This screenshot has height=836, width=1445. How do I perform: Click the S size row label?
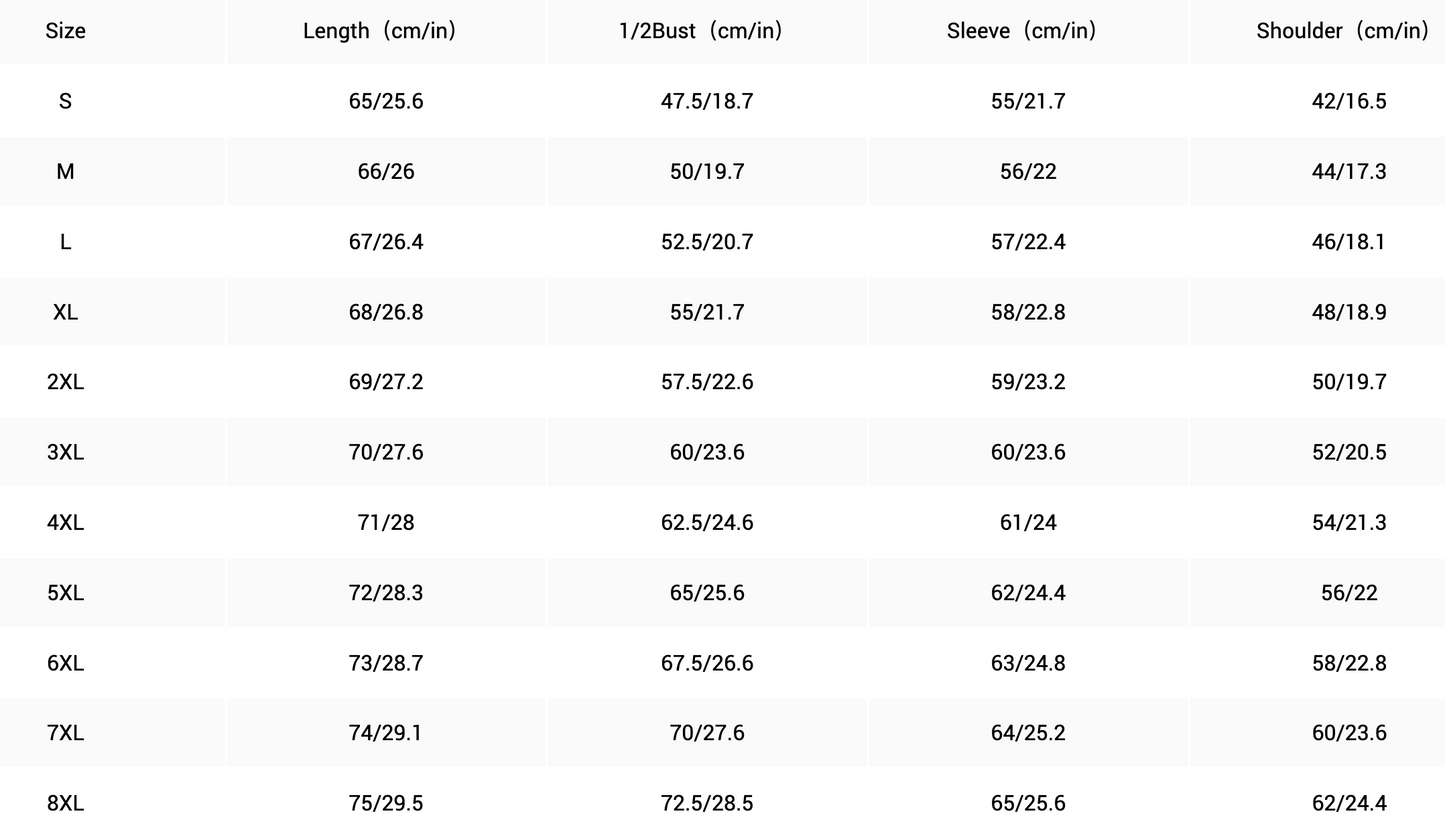coord(65,101)
